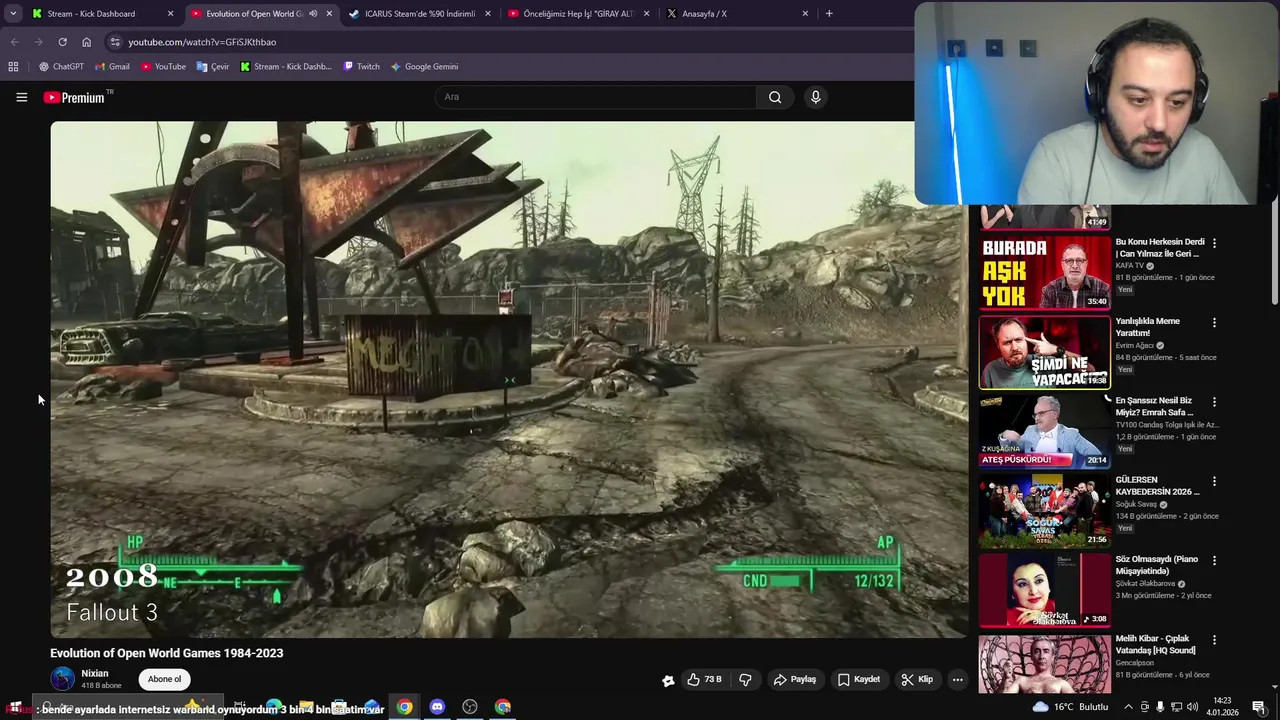This screenshot has width=1280, height=720.
Task: Open options for Yanlışlıkla Meme Yarattım video
Action: [x=1214, y=322]
